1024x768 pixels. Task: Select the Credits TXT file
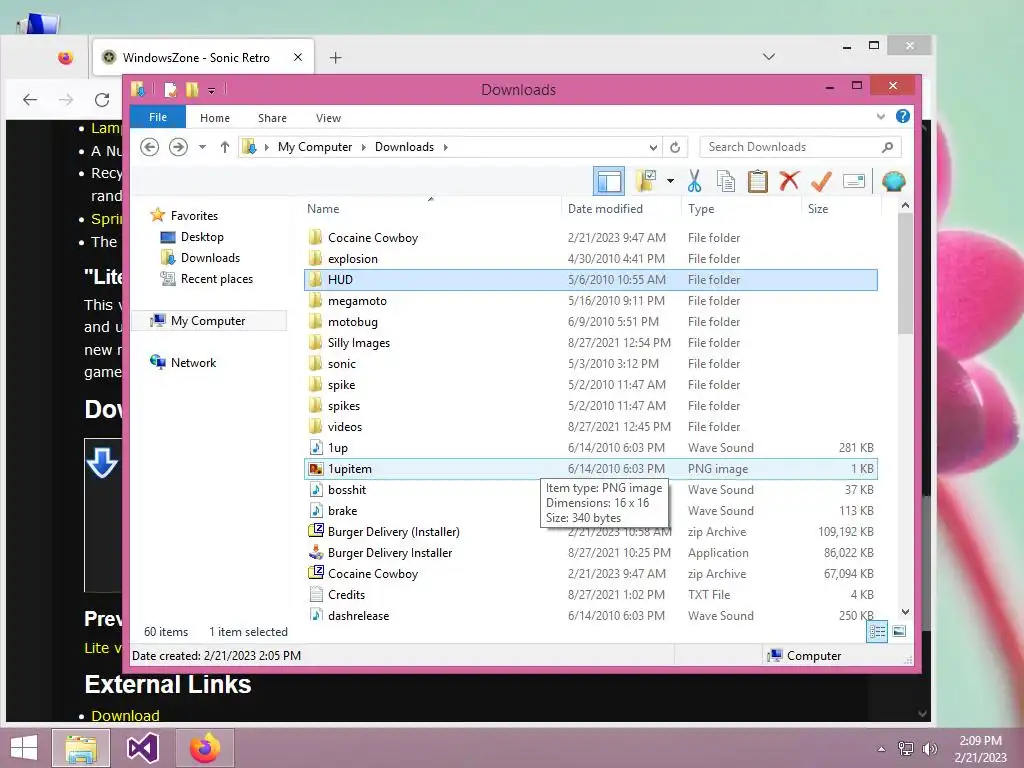(591, 594)
